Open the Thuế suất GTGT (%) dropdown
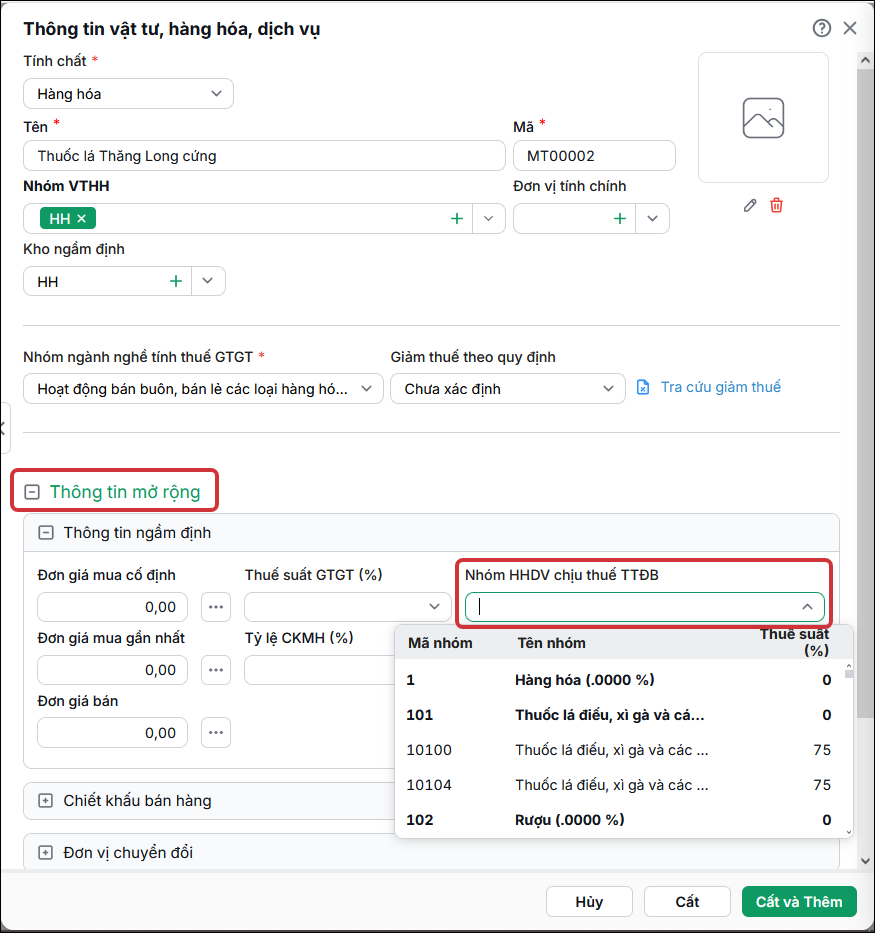Viewport: 875px width, 933px height. point(348,607)
